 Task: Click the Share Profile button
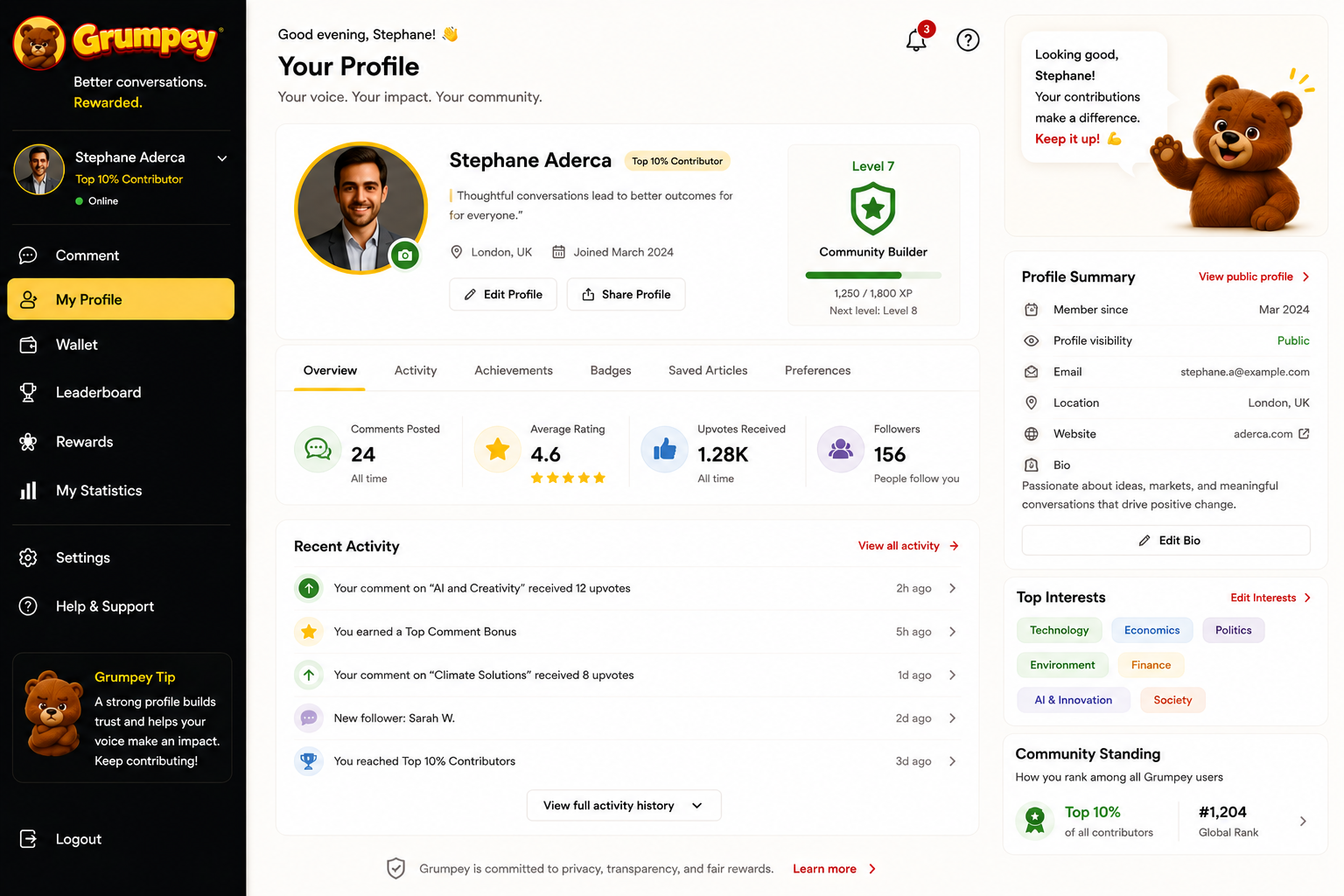626,294
